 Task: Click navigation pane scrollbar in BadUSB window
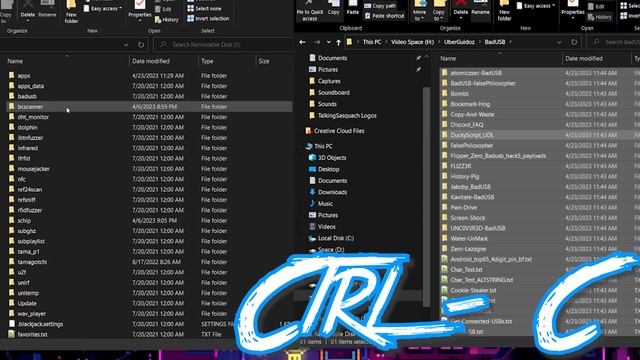coord(426,196)
